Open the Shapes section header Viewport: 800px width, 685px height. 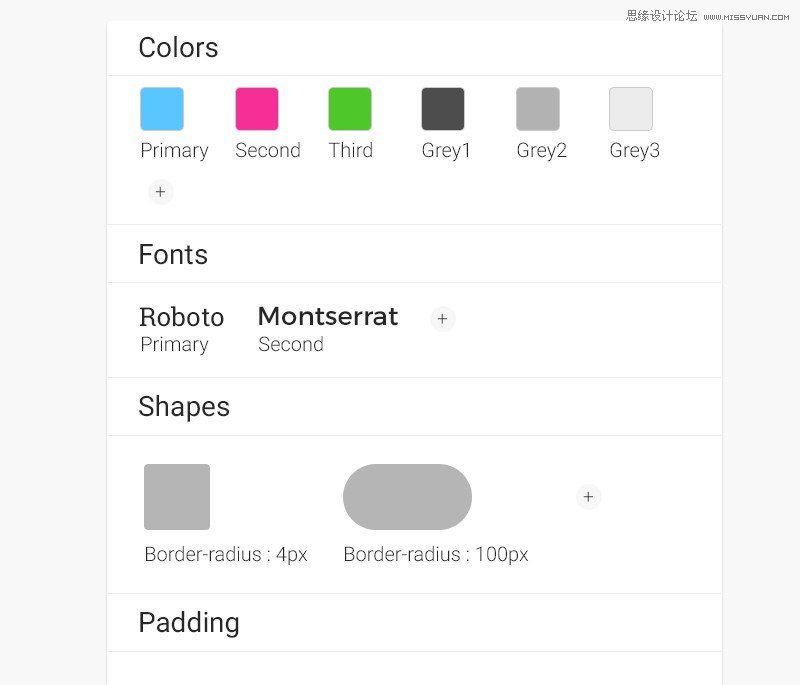tap(414, 407)
